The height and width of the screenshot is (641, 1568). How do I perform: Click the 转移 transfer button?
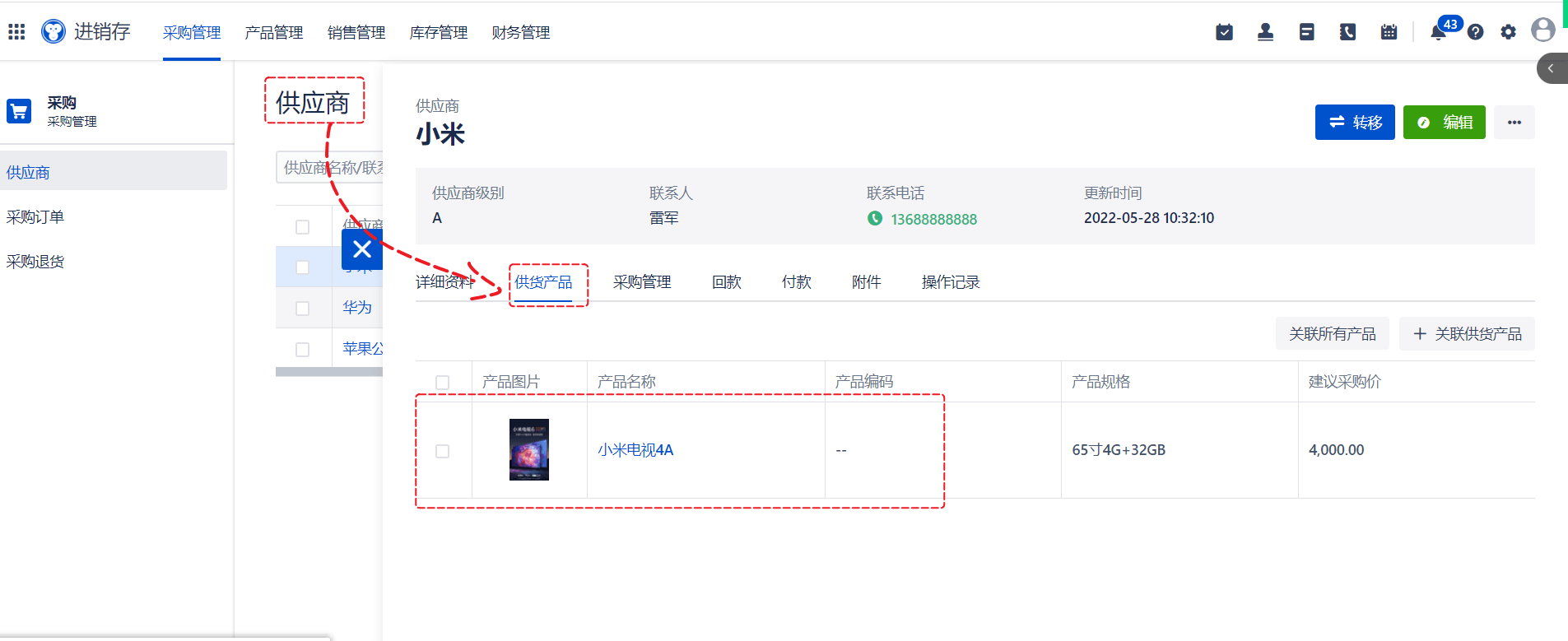(1355, 123)
